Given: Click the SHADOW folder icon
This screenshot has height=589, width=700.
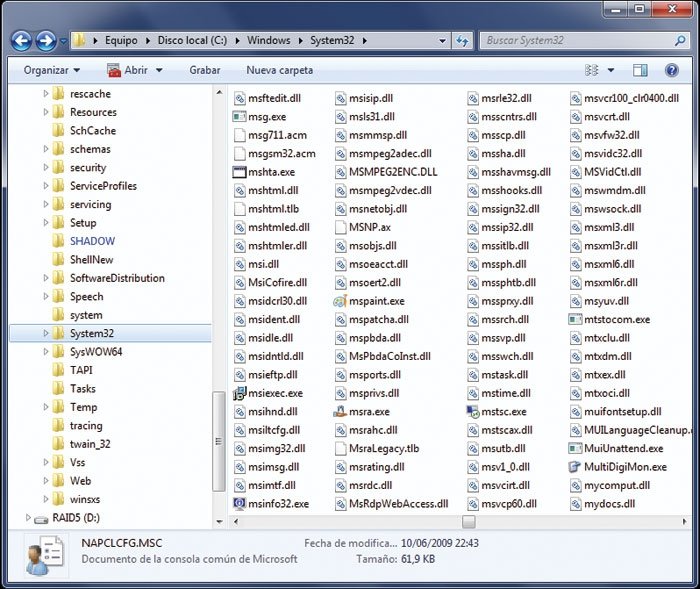Looking at the screenshot, I should (x=58, y=241).
